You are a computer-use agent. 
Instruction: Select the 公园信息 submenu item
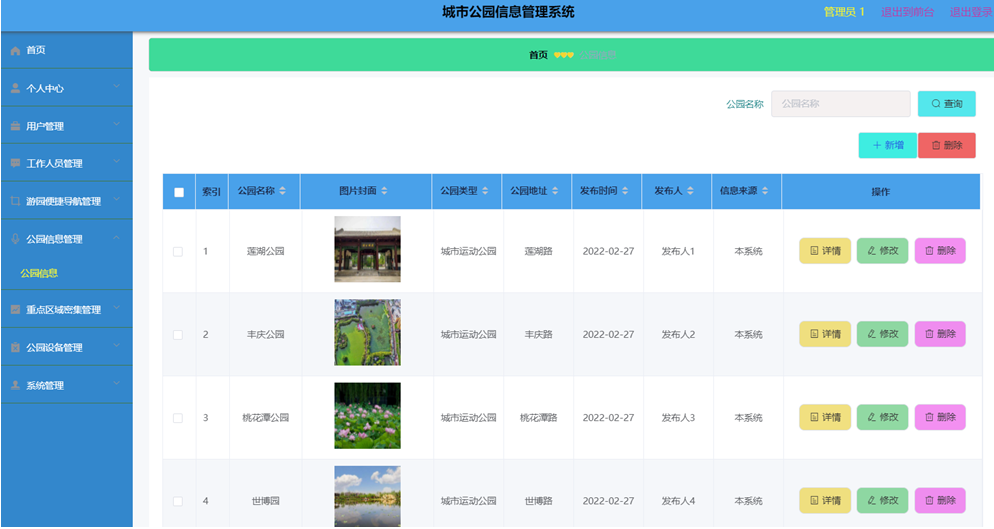pos(39,273)
